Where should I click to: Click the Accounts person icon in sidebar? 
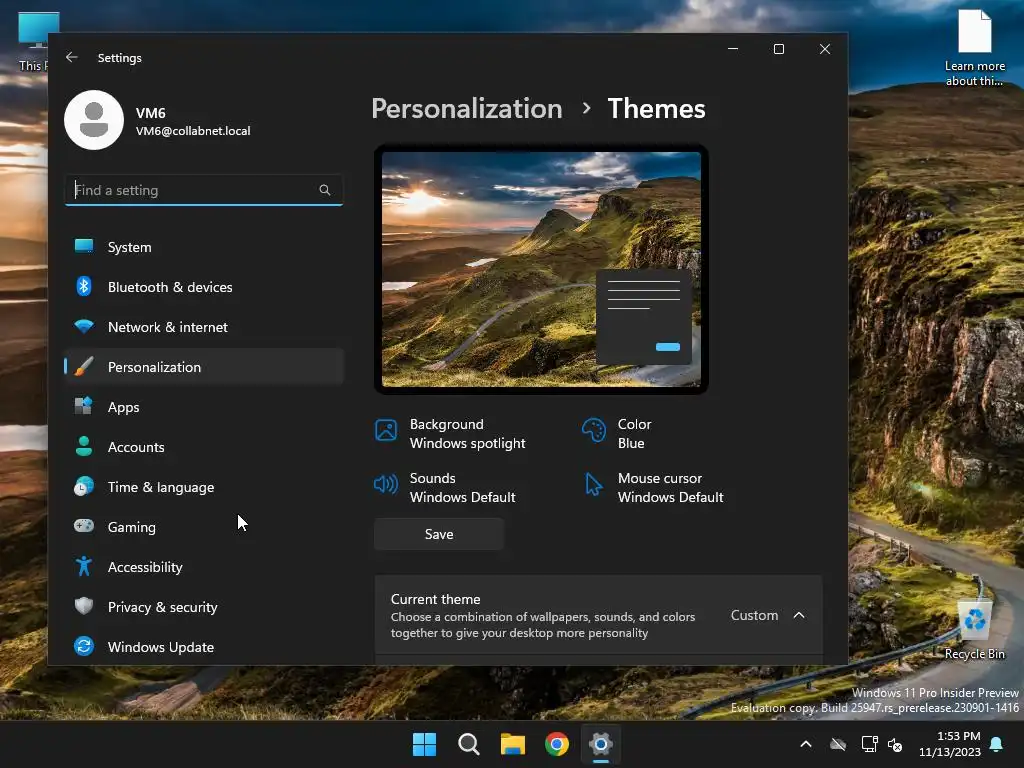pos(84,447)
